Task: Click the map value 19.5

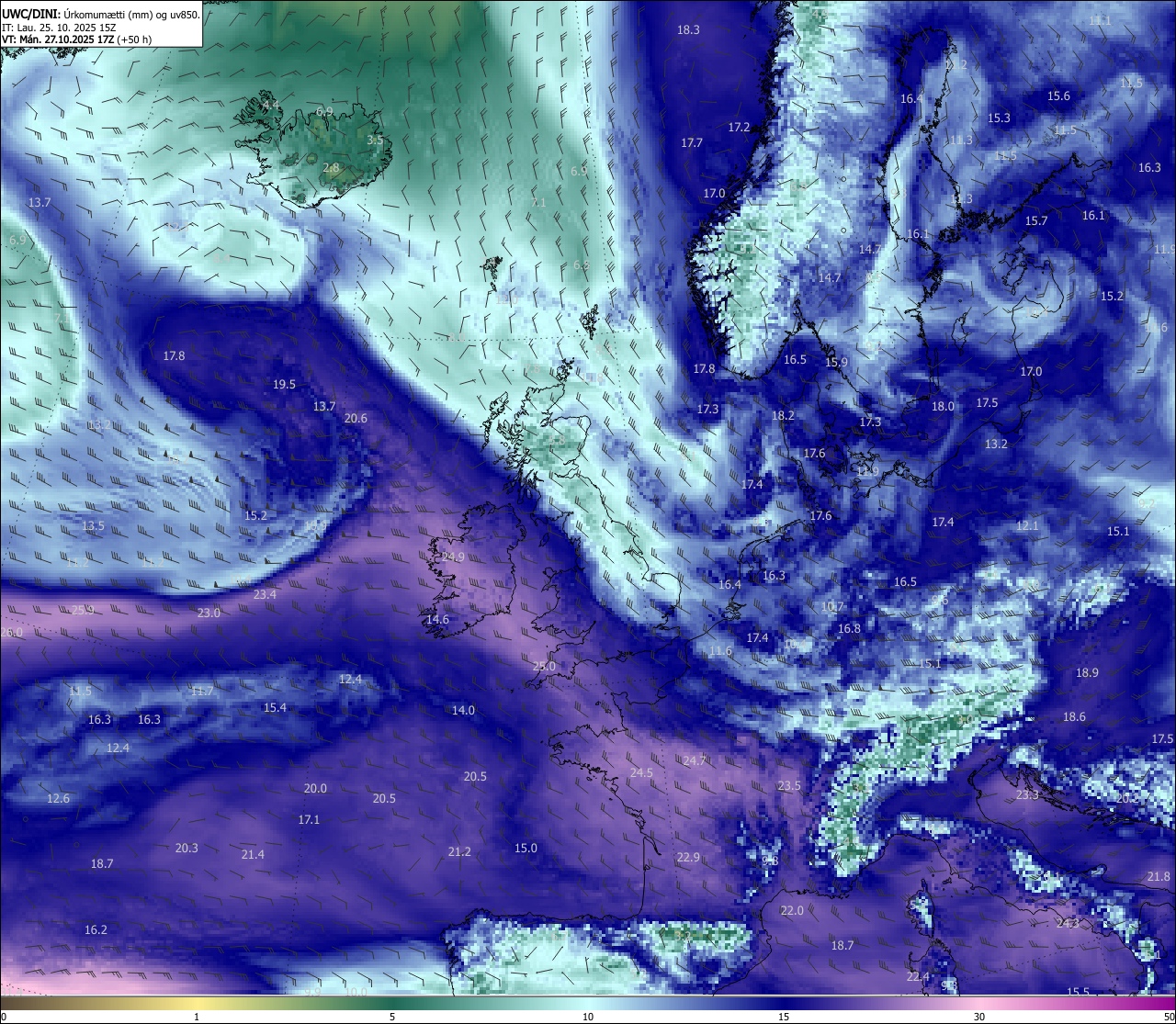Action: click(x=285, y=385)
